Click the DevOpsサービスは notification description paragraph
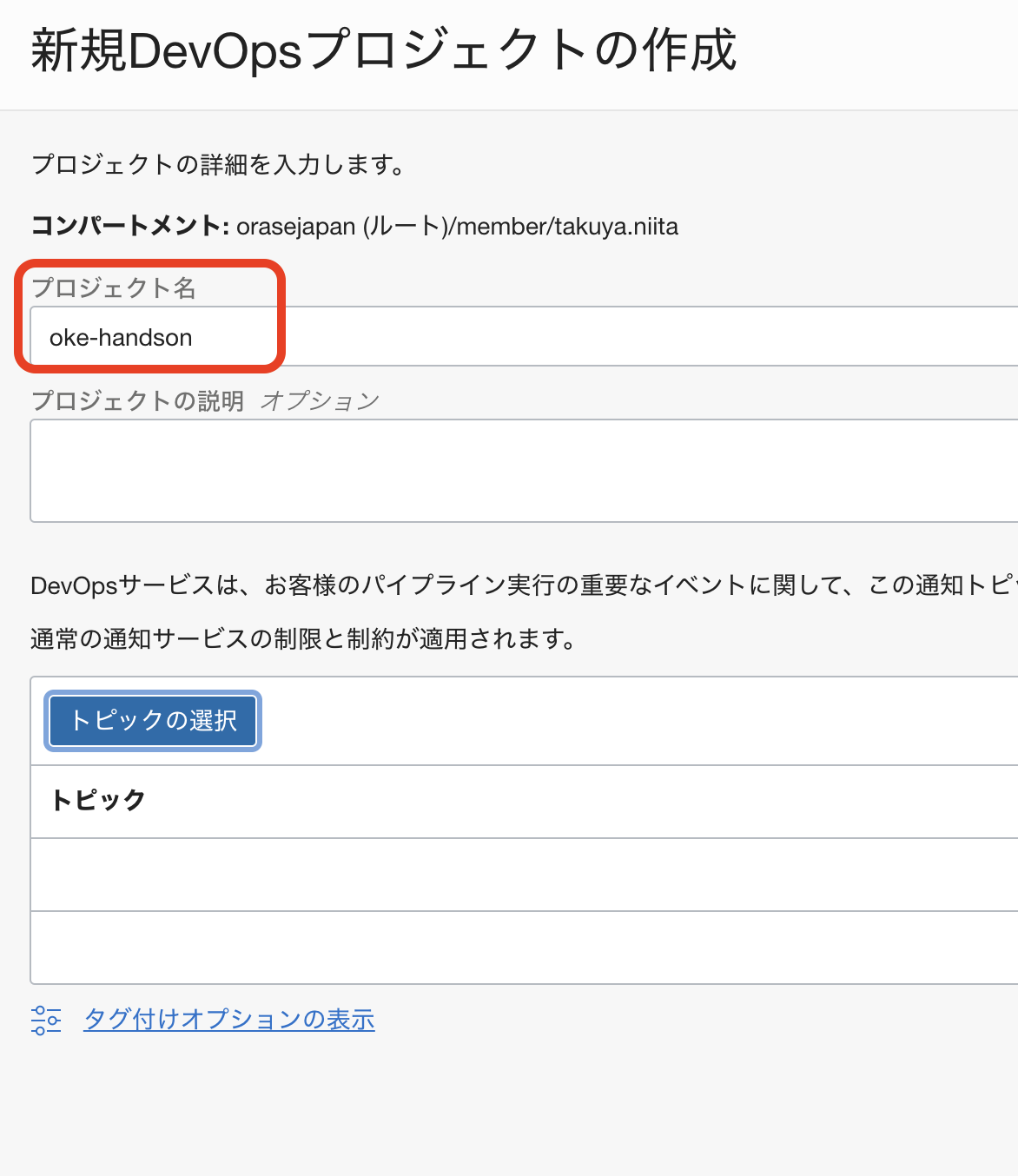The image size is (1018, 1176). coord(521,585)
